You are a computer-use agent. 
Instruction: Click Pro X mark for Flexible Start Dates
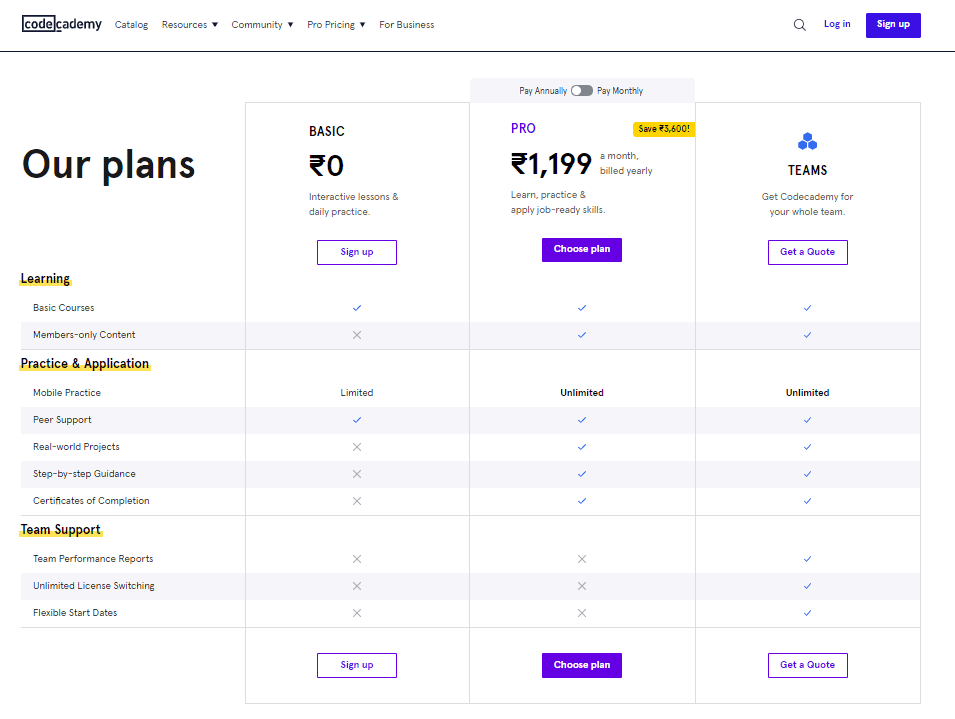(582, 613)
